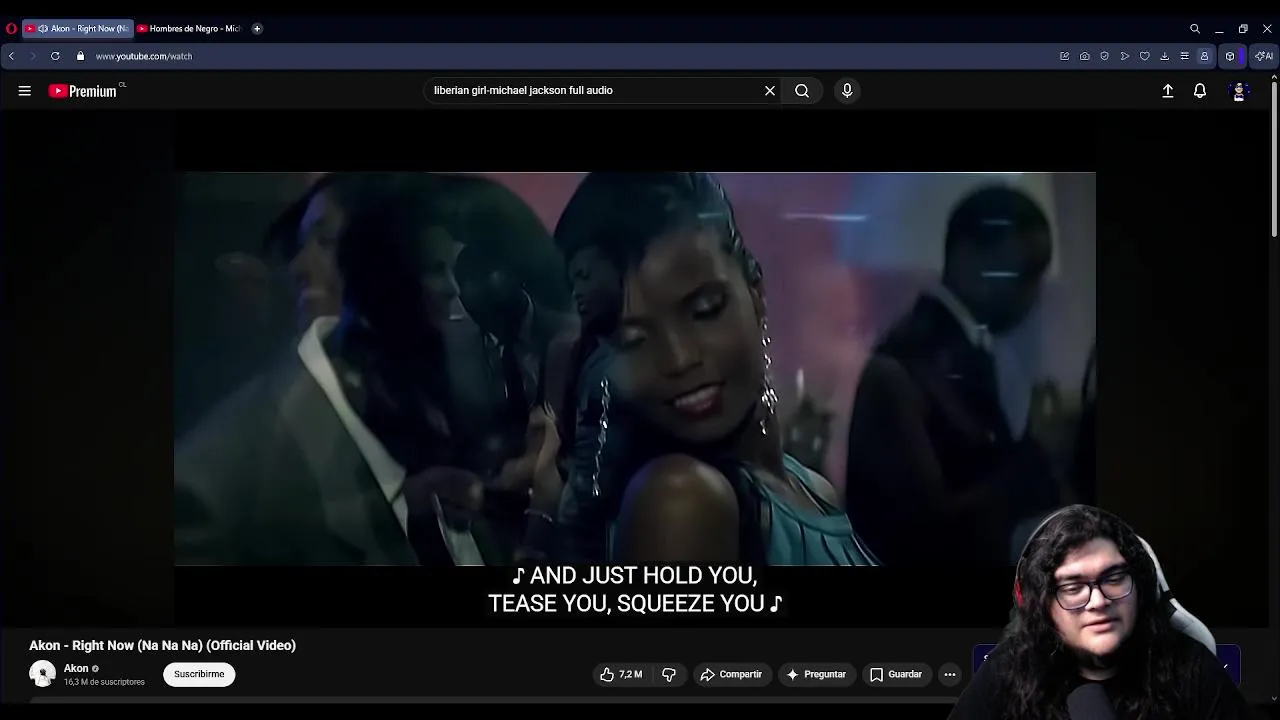Viewport: 1280px width, 720px height.
Task: Click the video player to pause
Action: (635, 369)
